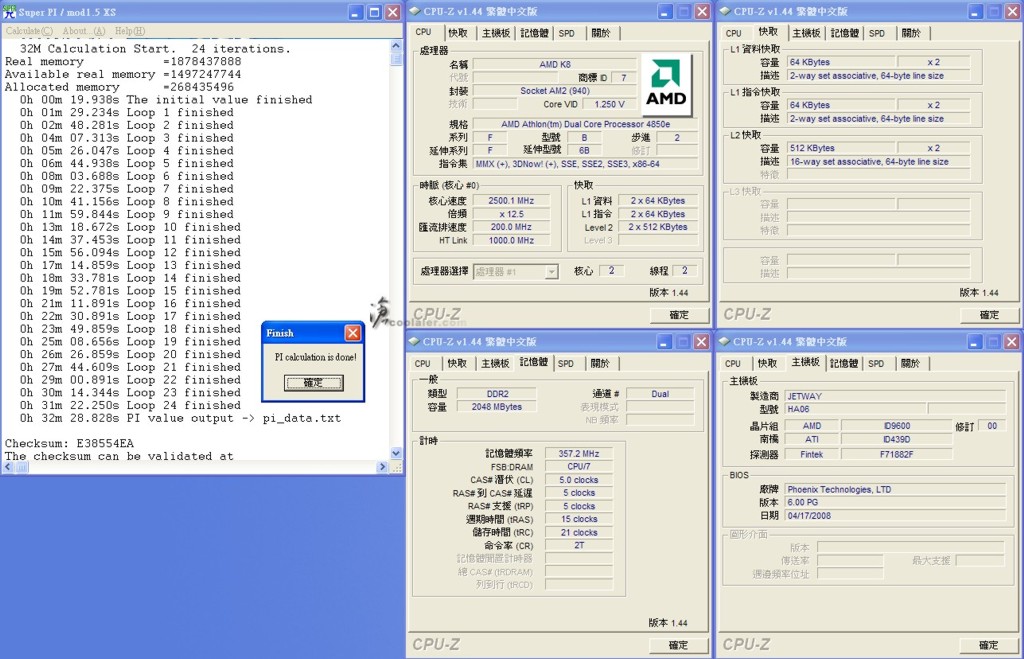Click the mainboard model field HA06
The height and width of the screenshot is (659, 1024).
coord(854,409)
